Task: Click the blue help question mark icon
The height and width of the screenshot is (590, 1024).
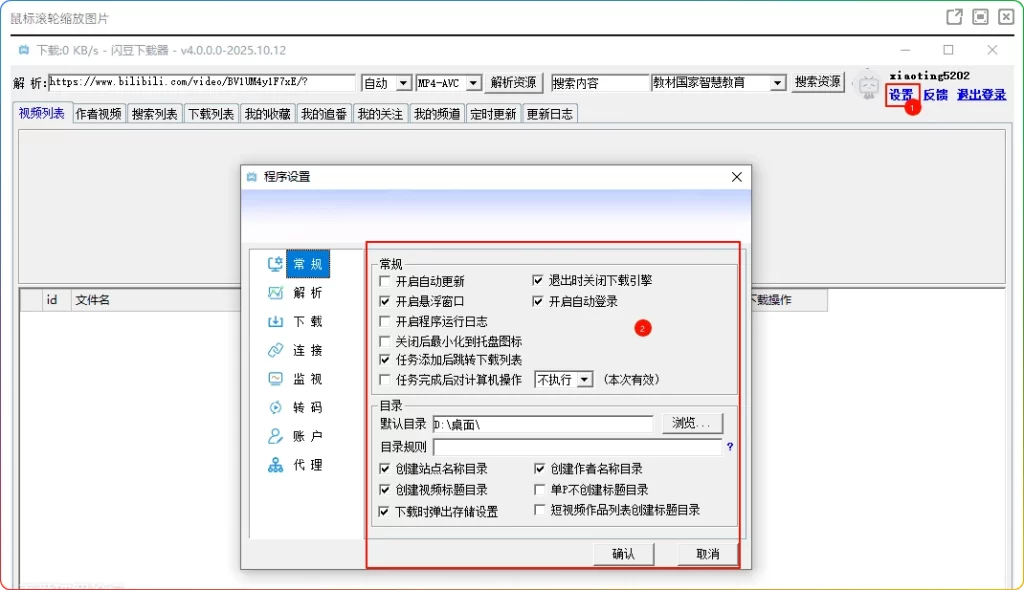Action: tap(730, 447)
